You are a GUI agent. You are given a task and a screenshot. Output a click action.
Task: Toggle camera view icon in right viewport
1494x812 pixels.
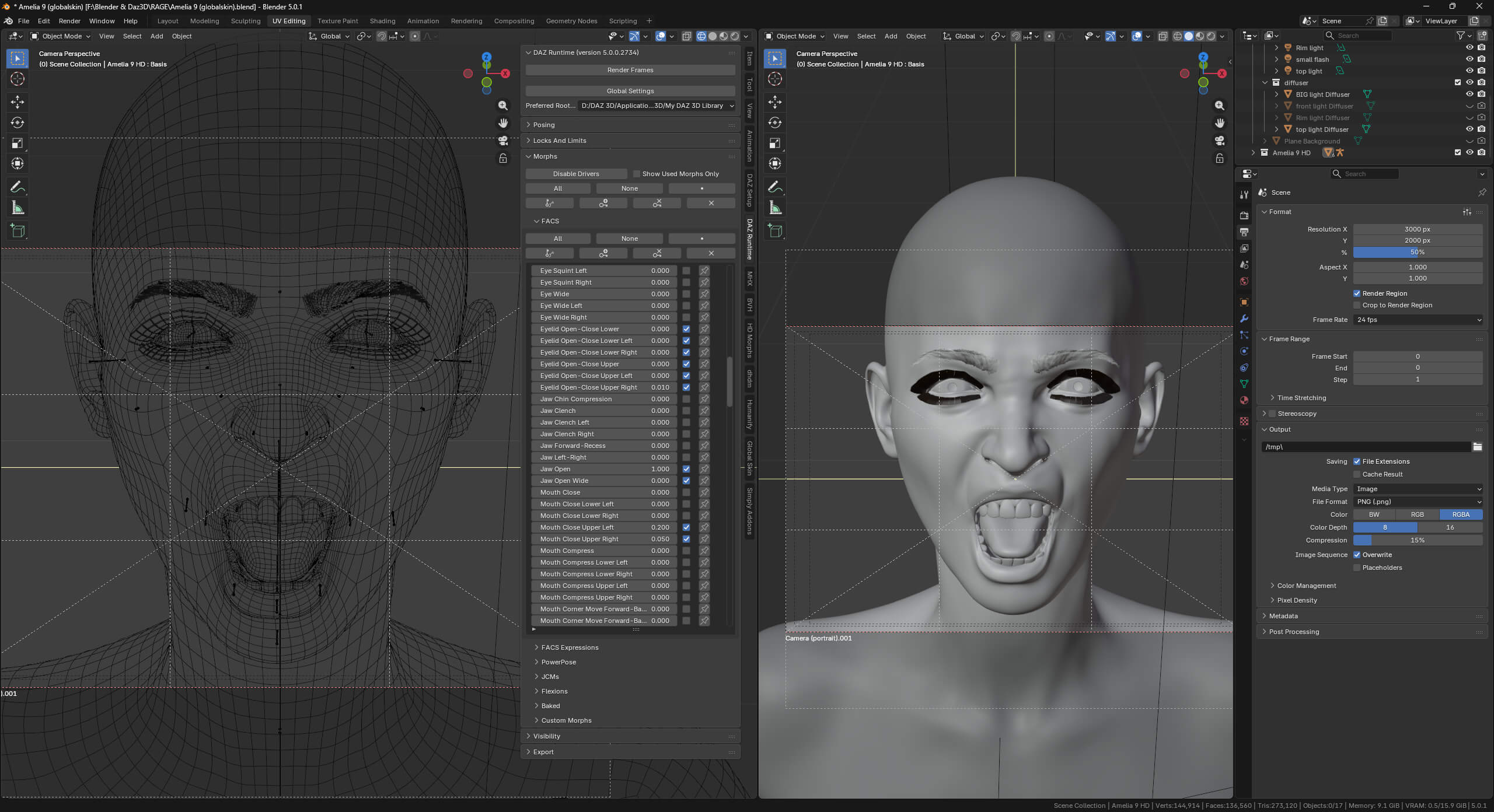1220,141
